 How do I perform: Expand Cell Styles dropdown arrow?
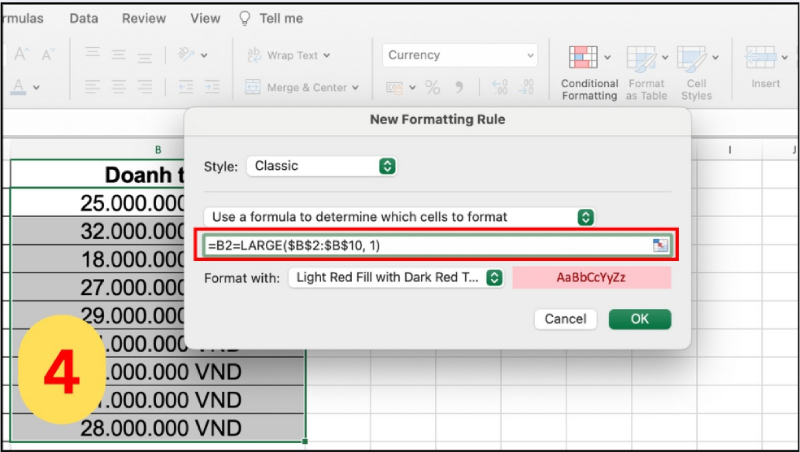pos(715,57)
